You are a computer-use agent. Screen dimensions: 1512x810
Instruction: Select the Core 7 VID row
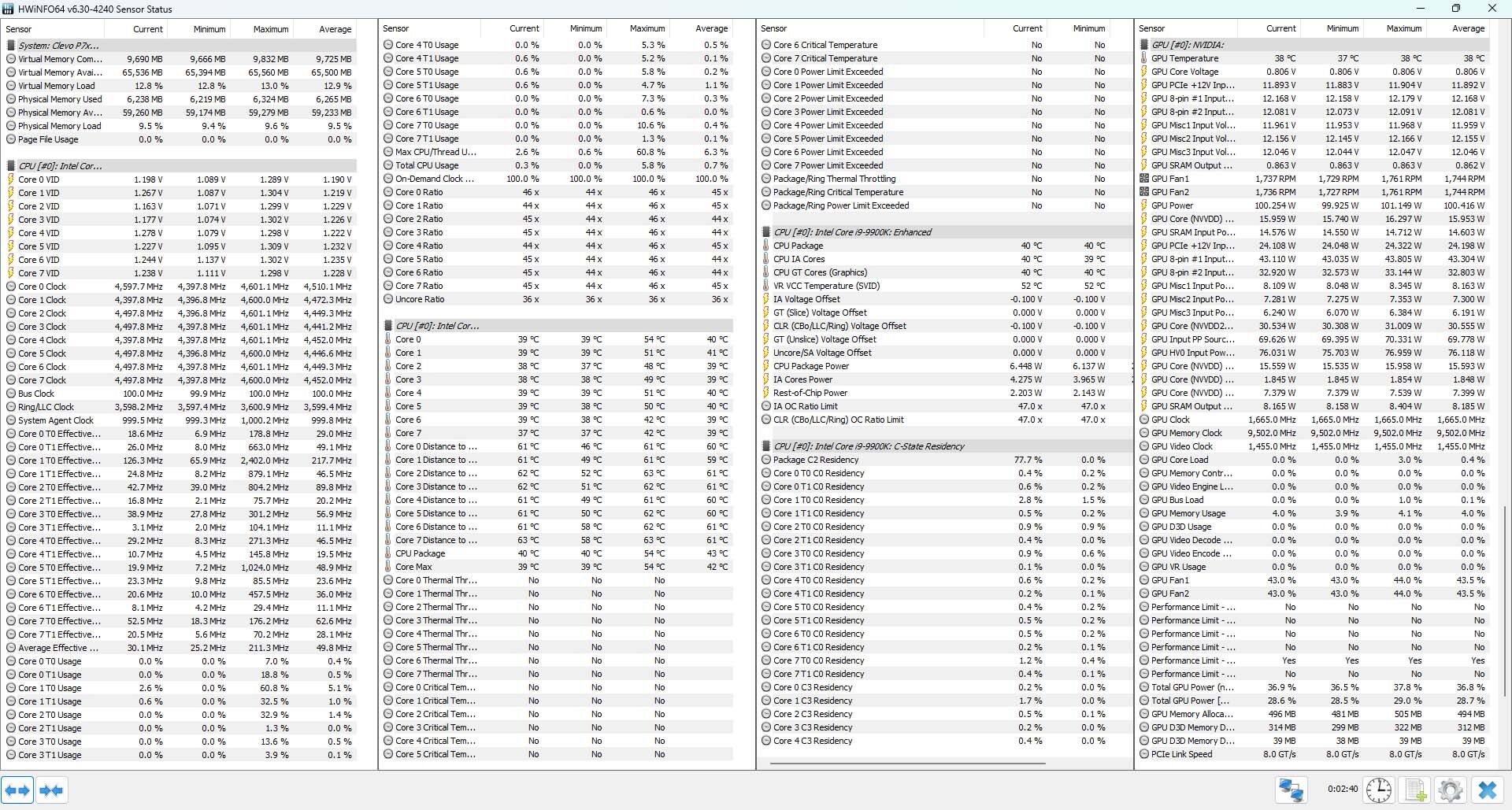click(180, 273)
